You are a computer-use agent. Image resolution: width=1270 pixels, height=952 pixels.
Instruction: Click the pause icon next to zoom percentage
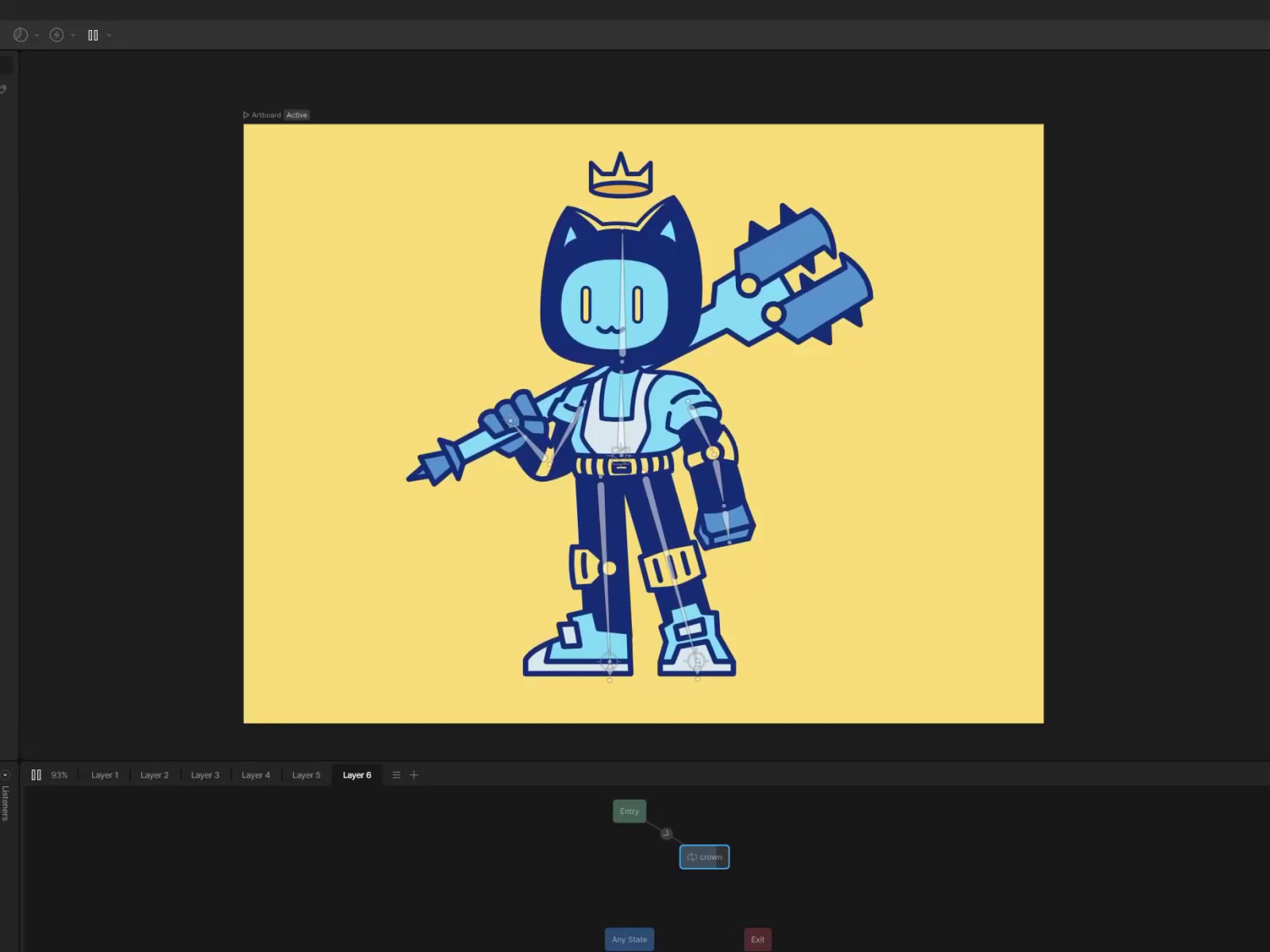tap(36, 774)
